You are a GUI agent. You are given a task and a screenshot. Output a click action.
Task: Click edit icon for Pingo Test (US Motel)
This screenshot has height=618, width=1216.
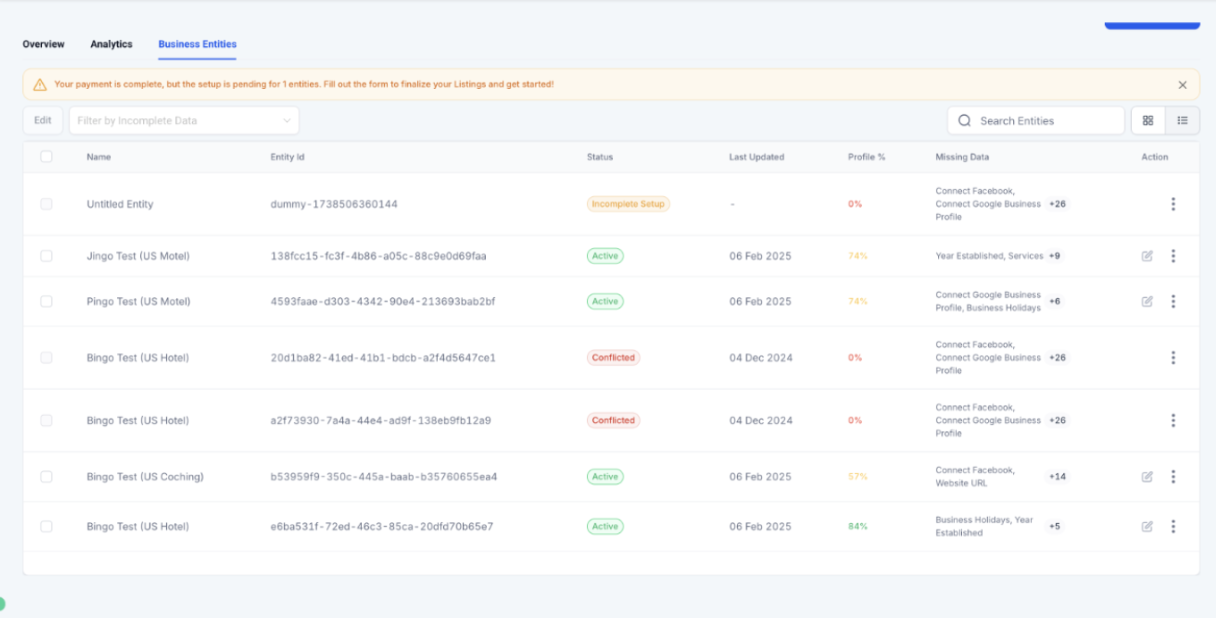1147,301
